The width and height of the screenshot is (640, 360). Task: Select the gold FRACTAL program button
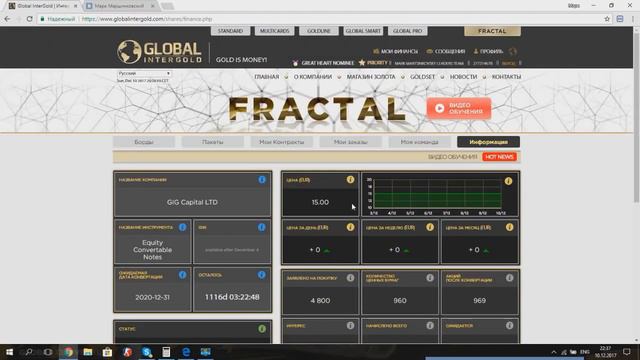tap(492, 31)
